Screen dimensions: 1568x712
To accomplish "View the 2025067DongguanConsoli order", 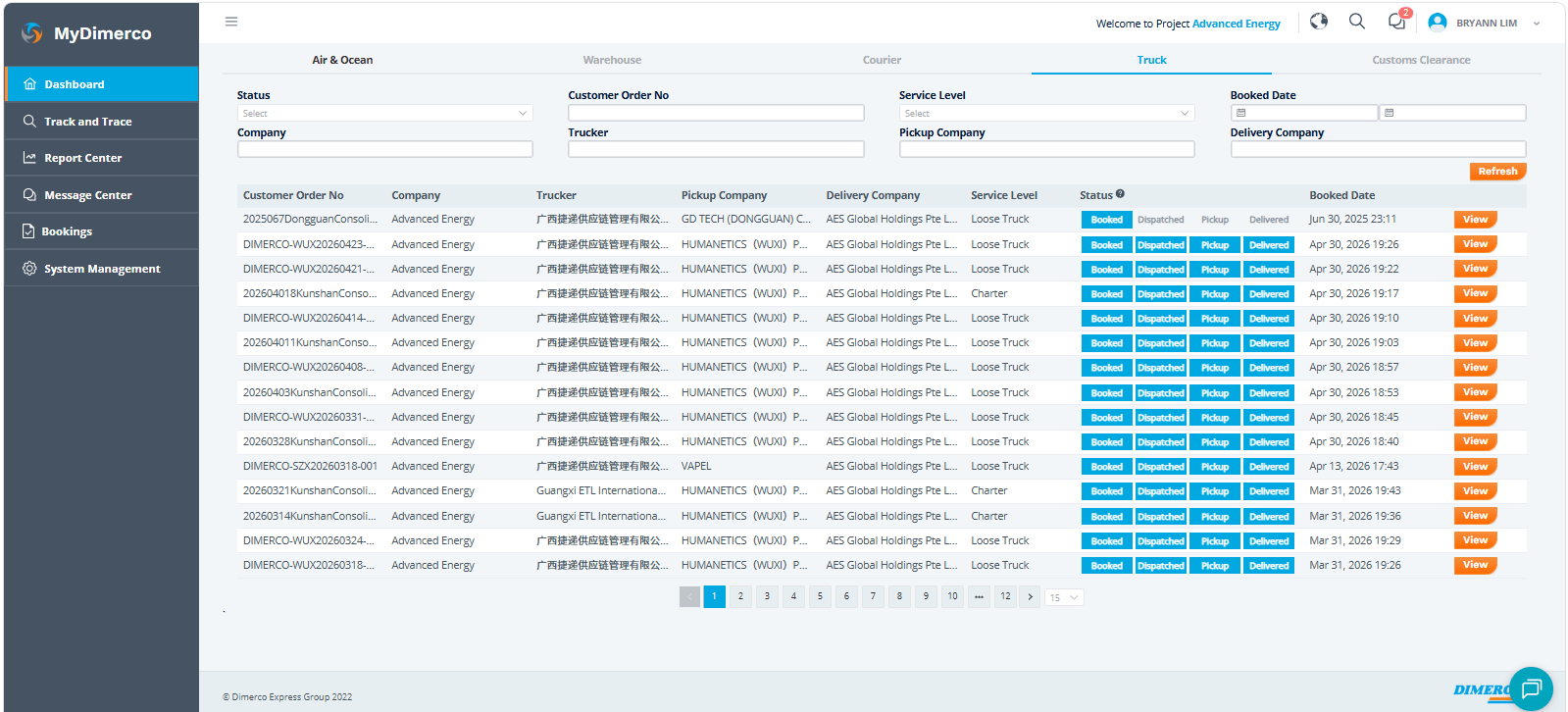I will 1475,220.
